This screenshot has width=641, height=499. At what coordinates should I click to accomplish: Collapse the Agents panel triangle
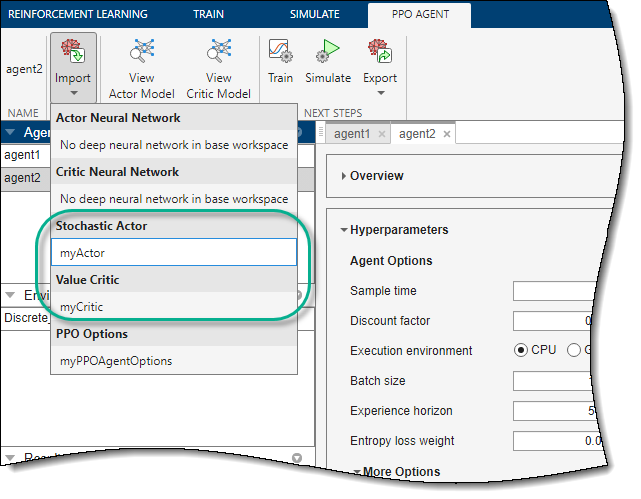pos(10,132)
